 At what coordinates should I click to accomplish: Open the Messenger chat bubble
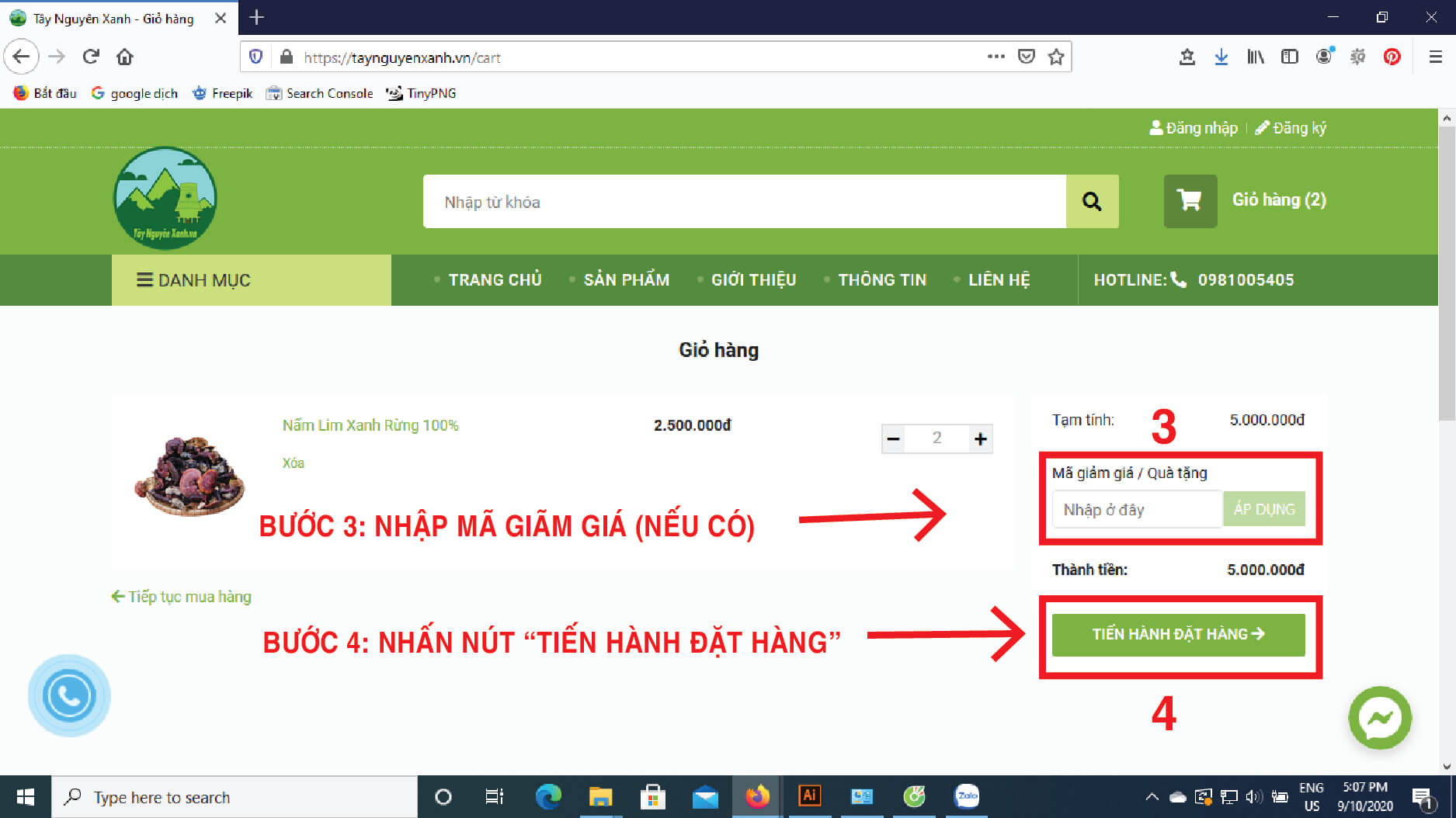[x=1379, y=718]
